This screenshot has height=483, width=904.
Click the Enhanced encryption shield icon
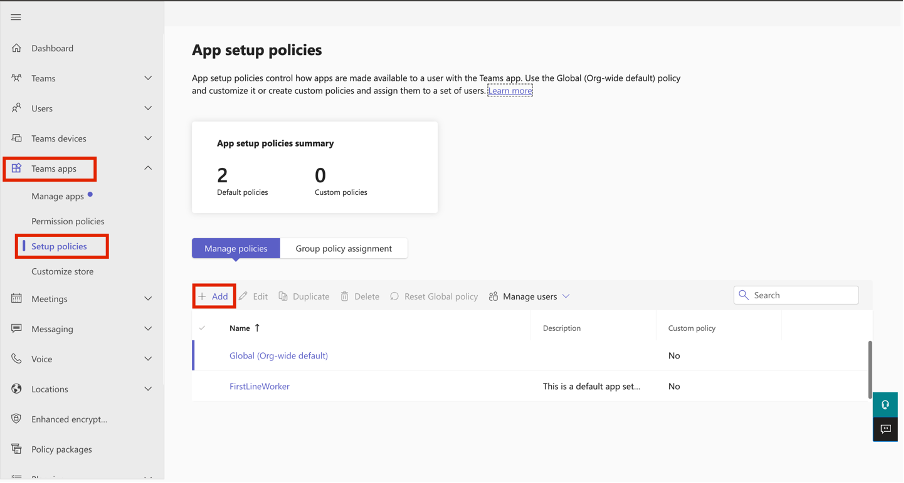pyautogui.click(x=17, y=418)
